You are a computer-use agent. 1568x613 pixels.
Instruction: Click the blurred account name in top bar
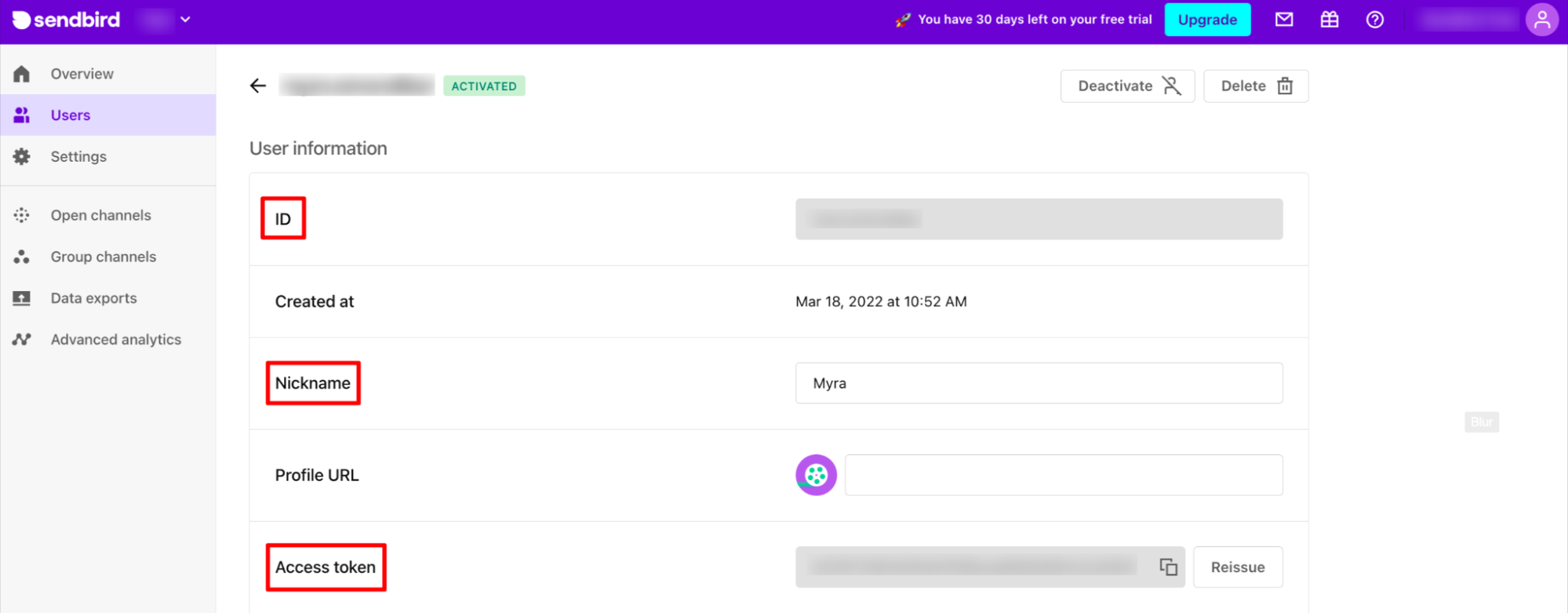(x=1468, y=20)
